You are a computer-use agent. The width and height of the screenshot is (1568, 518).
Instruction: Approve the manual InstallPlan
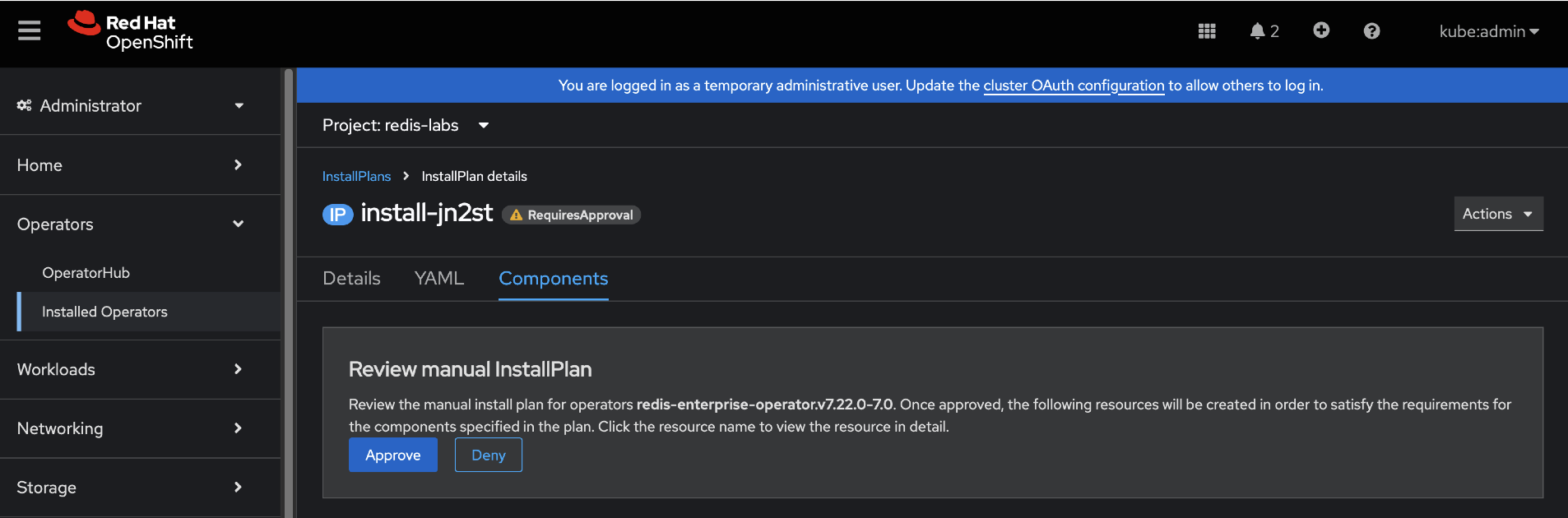[x=392, y=456]
